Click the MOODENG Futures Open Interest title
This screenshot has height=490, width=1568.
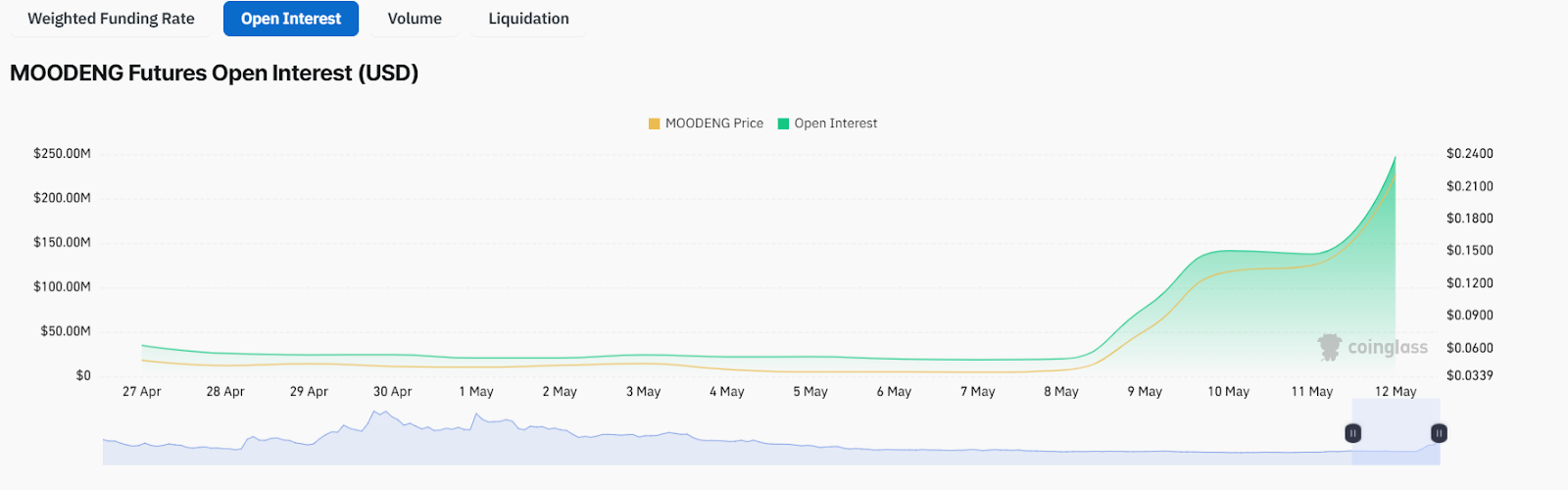[215, 73]
